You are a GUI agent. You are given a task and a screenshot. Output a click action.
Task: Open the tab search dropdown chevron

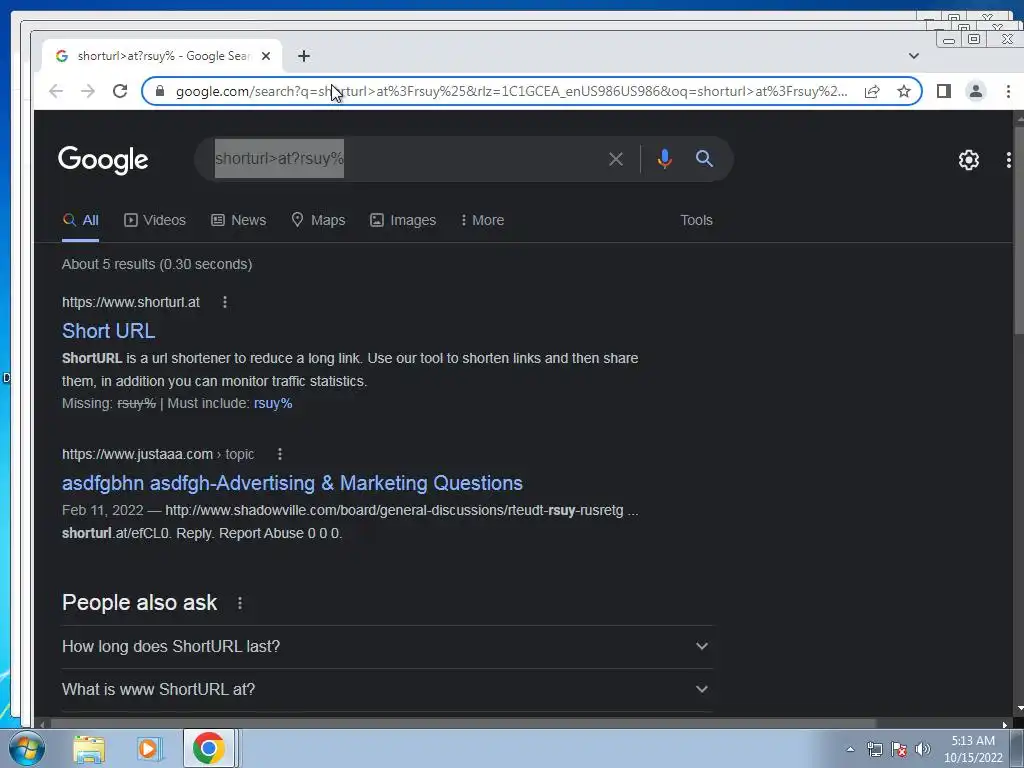point(914,56)
